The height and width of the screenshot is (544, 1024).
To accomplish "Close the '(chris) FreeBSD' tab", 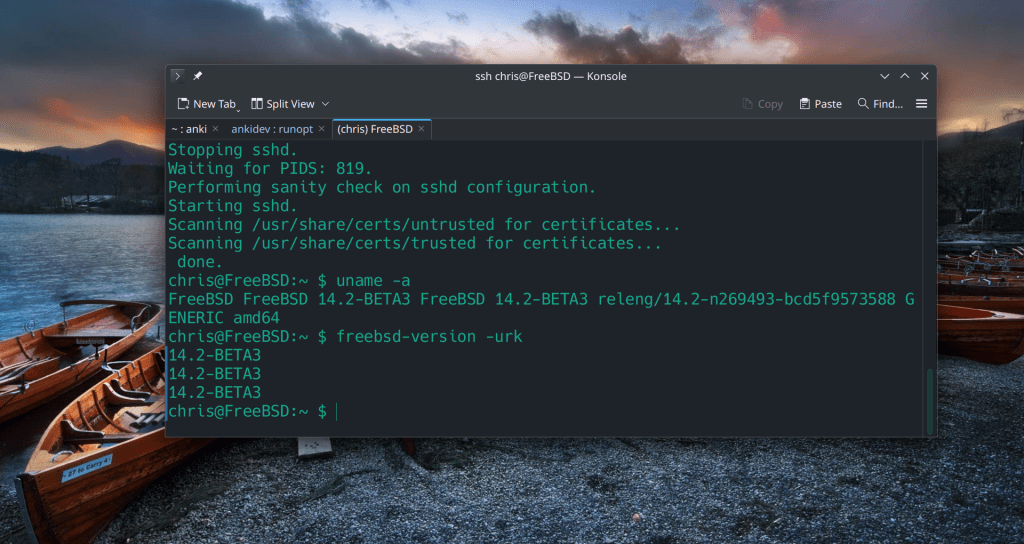I will (421, 129).
